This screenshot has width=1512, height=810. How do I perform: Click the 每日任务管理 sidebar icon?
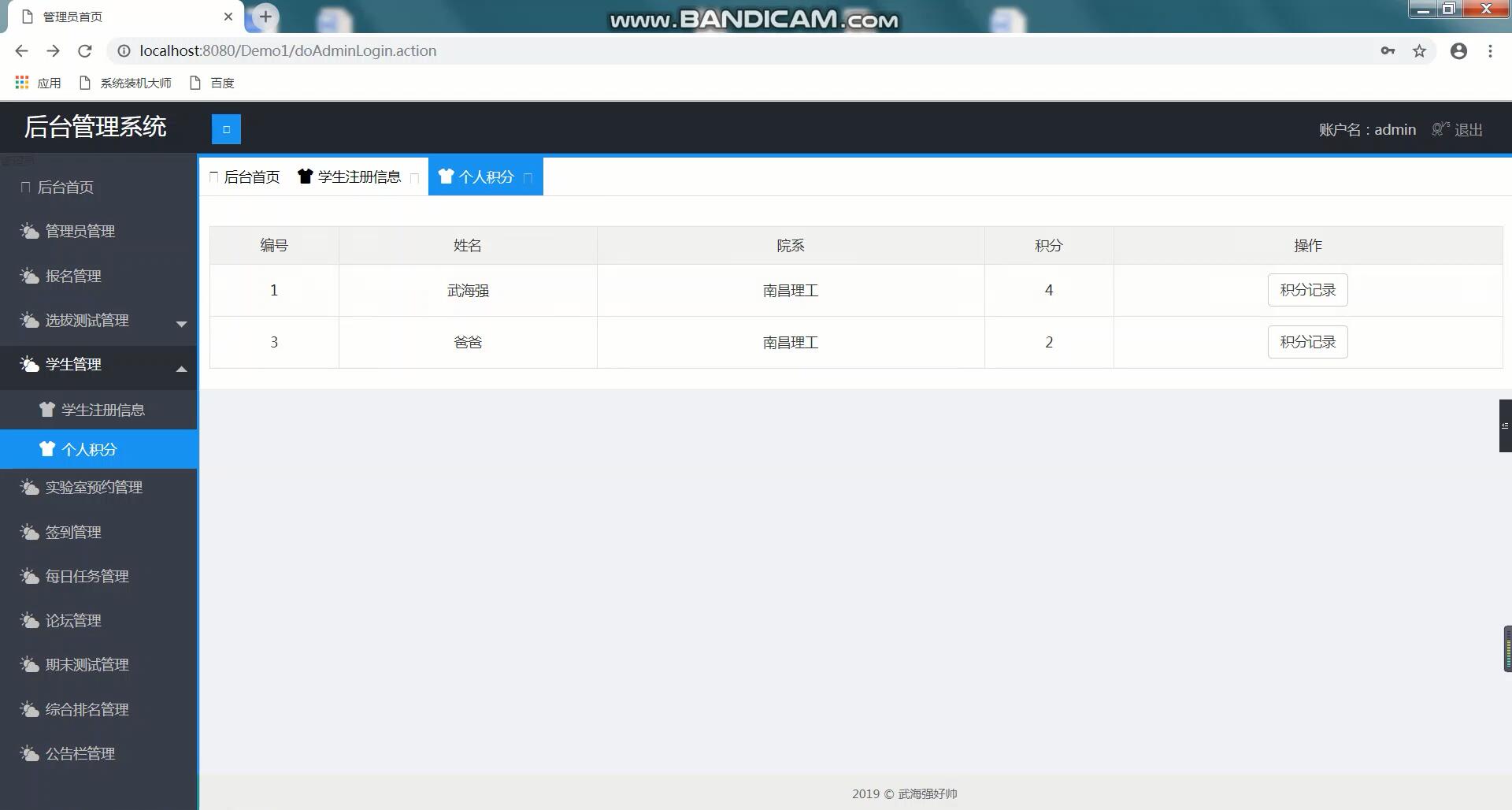coord(29,576)
